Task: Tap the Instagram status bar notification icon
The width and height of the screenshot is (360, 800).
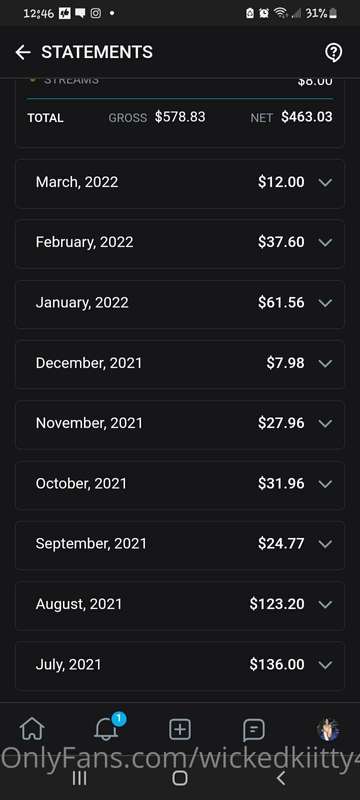Action: click(96, 14)
